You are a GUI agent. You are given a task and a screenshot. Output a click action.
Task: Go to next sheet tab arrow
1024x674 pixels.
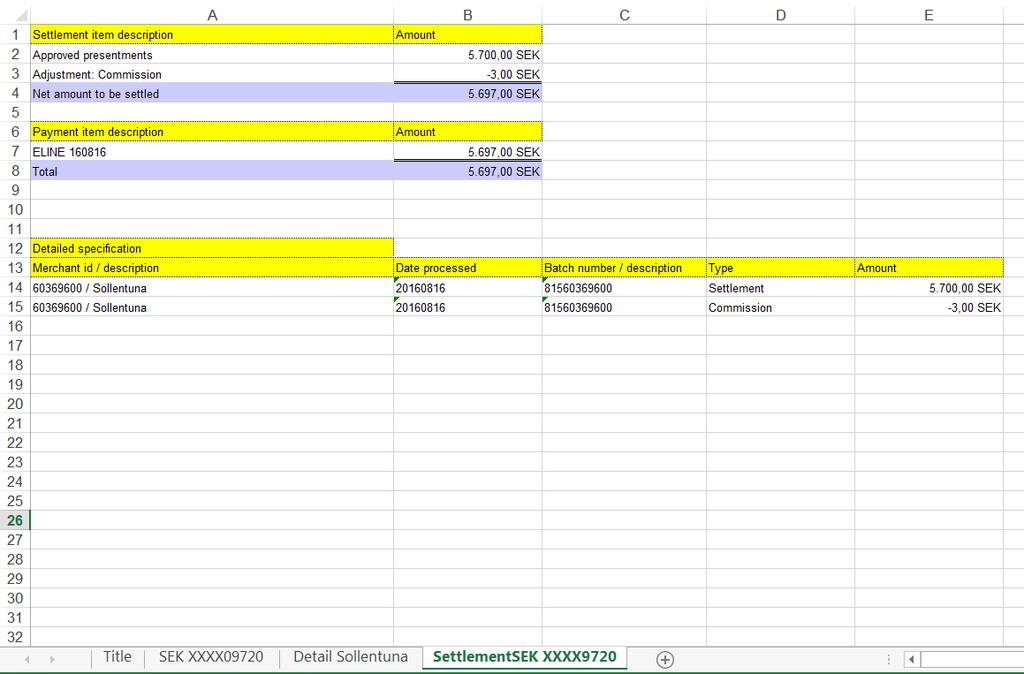tap(52, 660)
